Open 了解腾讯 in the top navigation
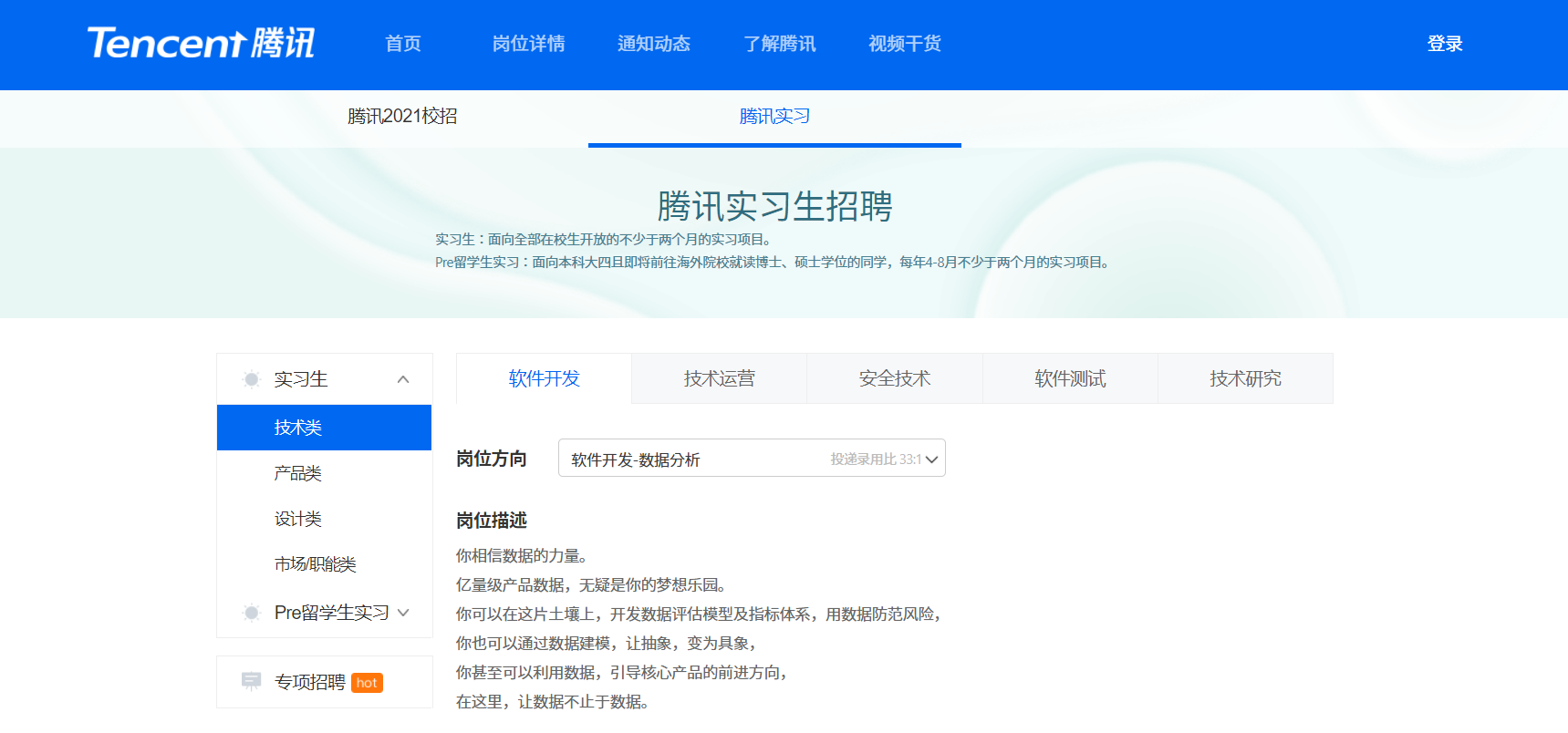Viewport: 1568px width, 733px height. (x=780, y=44)
